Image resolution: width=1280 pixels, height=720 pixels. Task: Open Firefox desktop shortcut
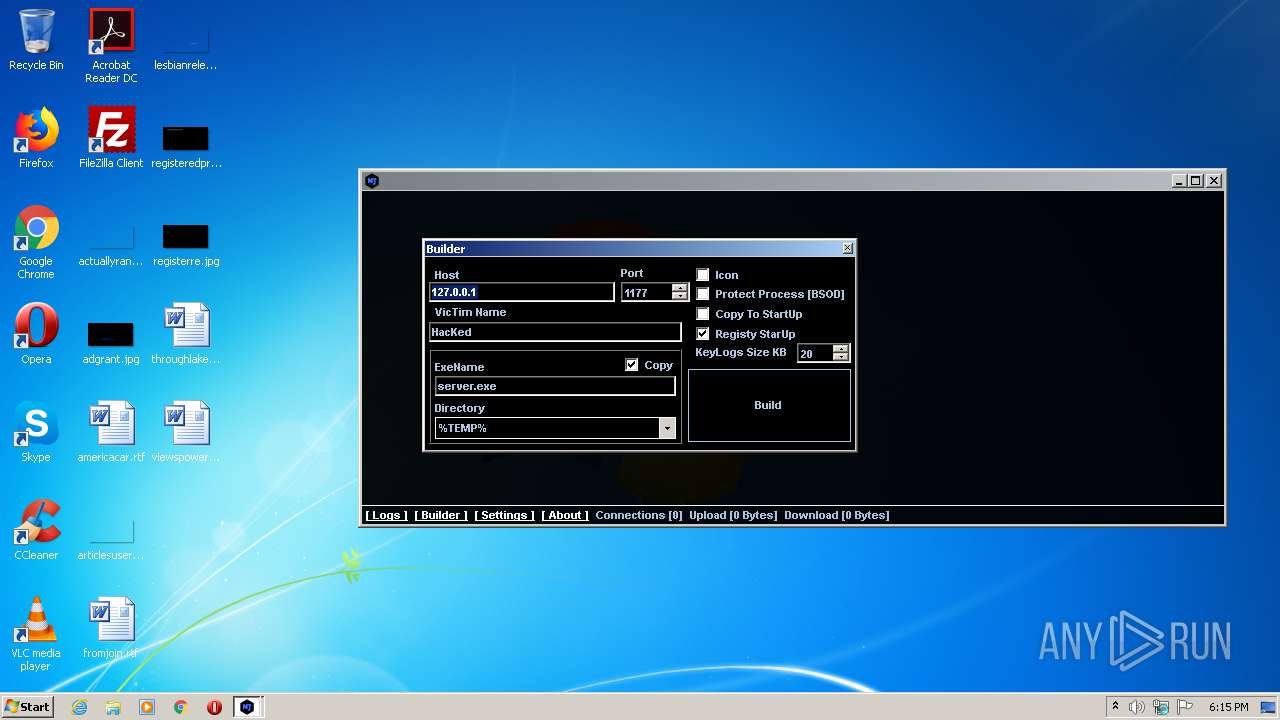36,138
